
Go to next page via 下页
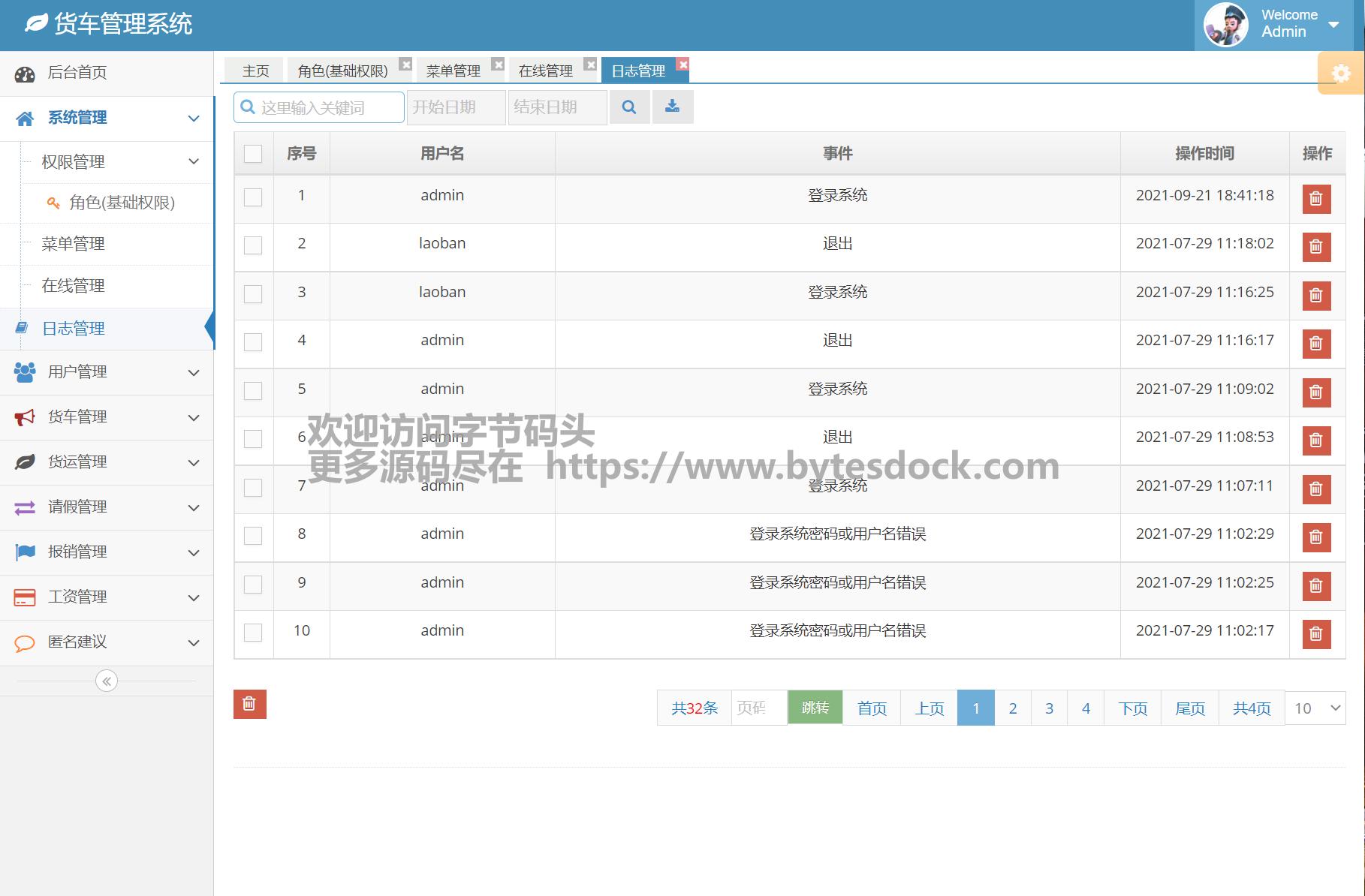[x=1132, y=708]
